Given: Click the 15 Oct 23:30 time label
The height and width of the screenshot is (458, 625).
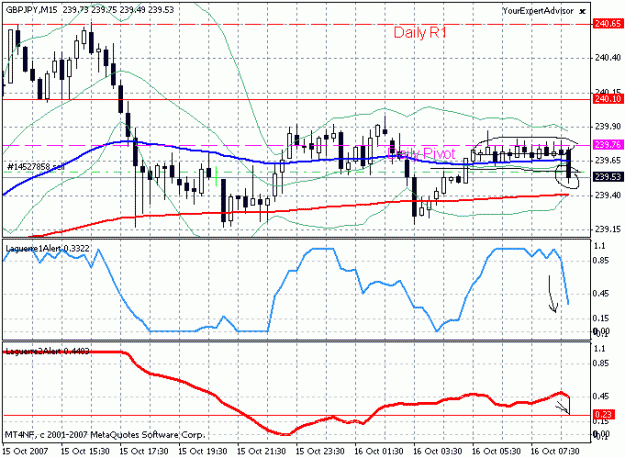Looking at the screenshot, I should click(320, 452).
